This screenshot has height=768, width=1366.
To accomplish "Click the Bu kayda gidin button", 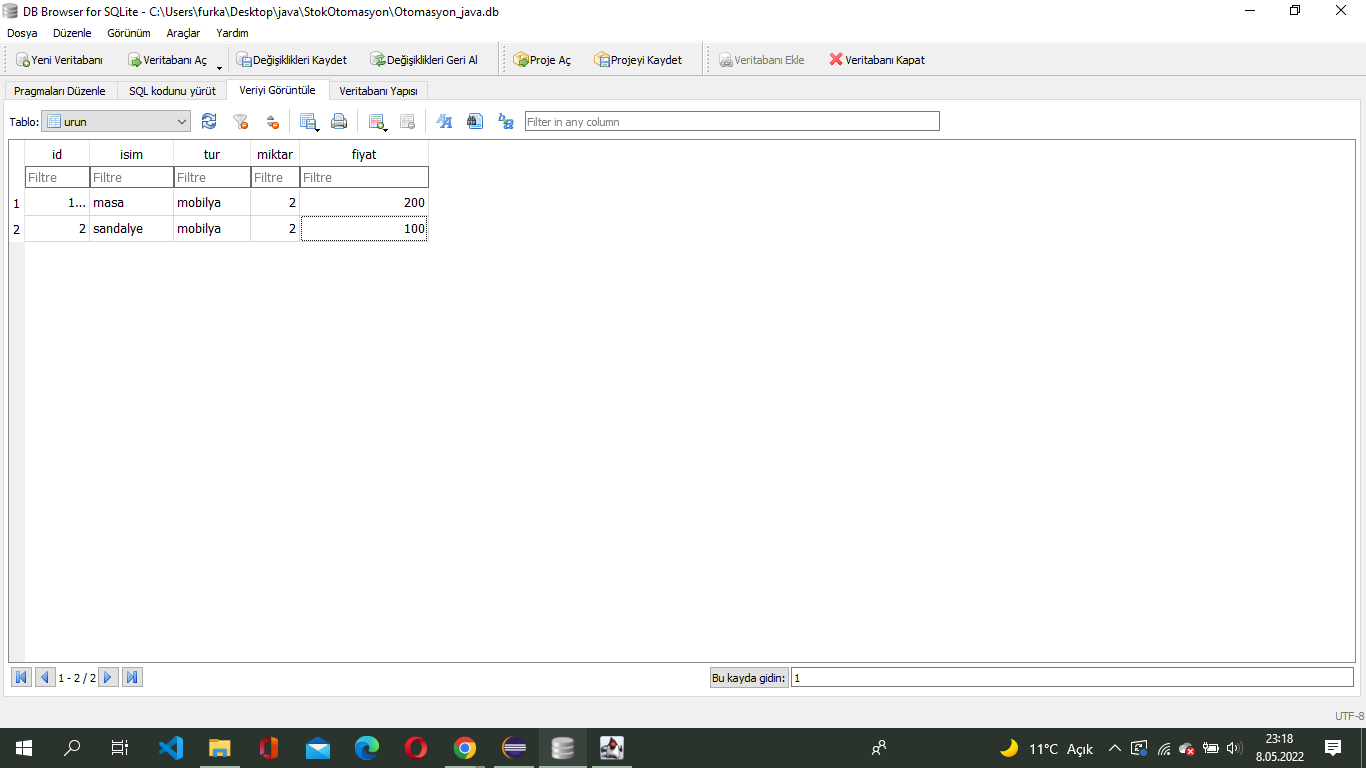I will (749, 677).
